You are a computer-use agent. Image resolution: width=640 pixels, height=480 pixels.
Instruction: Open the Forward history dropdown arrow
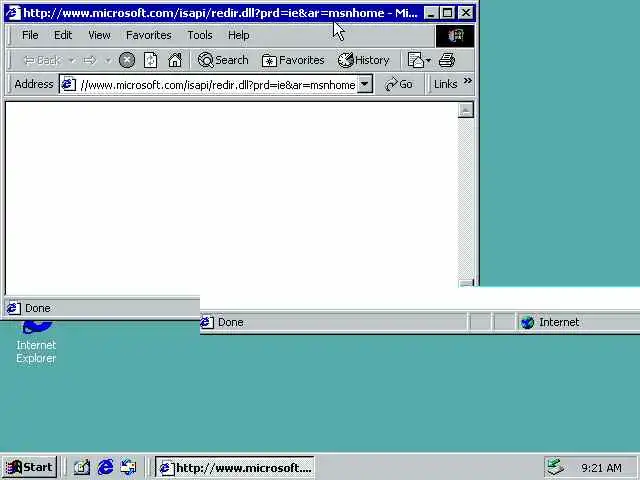[x=107, y=60]
